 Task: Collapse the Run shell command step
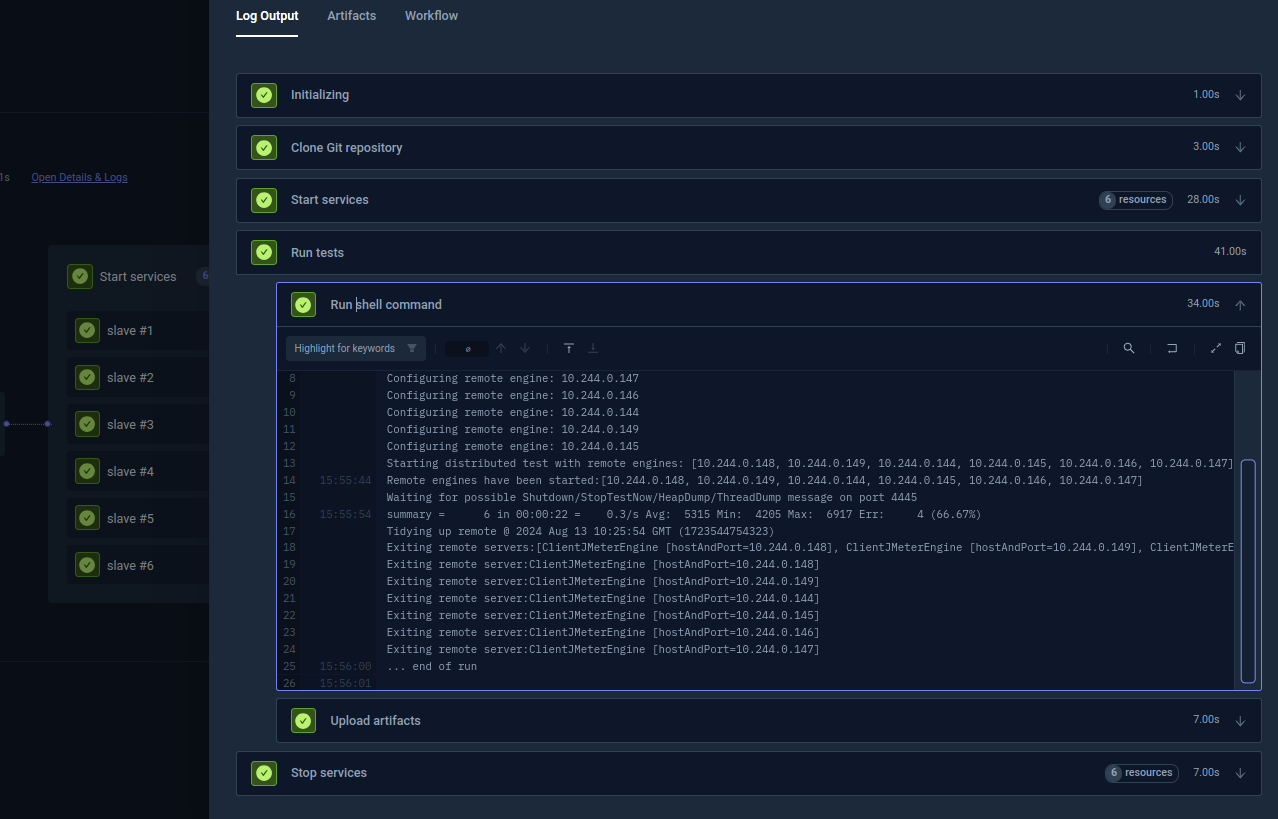1240,303
